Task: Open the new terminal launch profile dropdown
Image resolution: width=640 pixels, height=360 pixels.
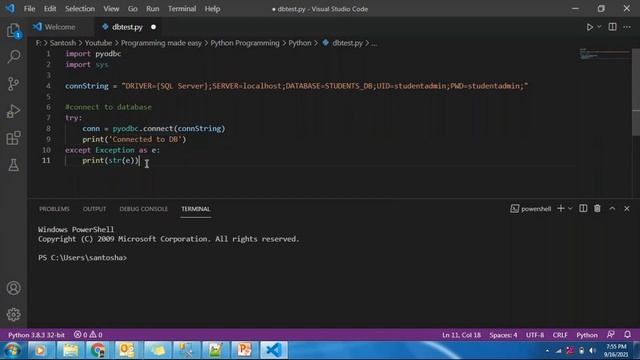Action: [x=570, y=209]
